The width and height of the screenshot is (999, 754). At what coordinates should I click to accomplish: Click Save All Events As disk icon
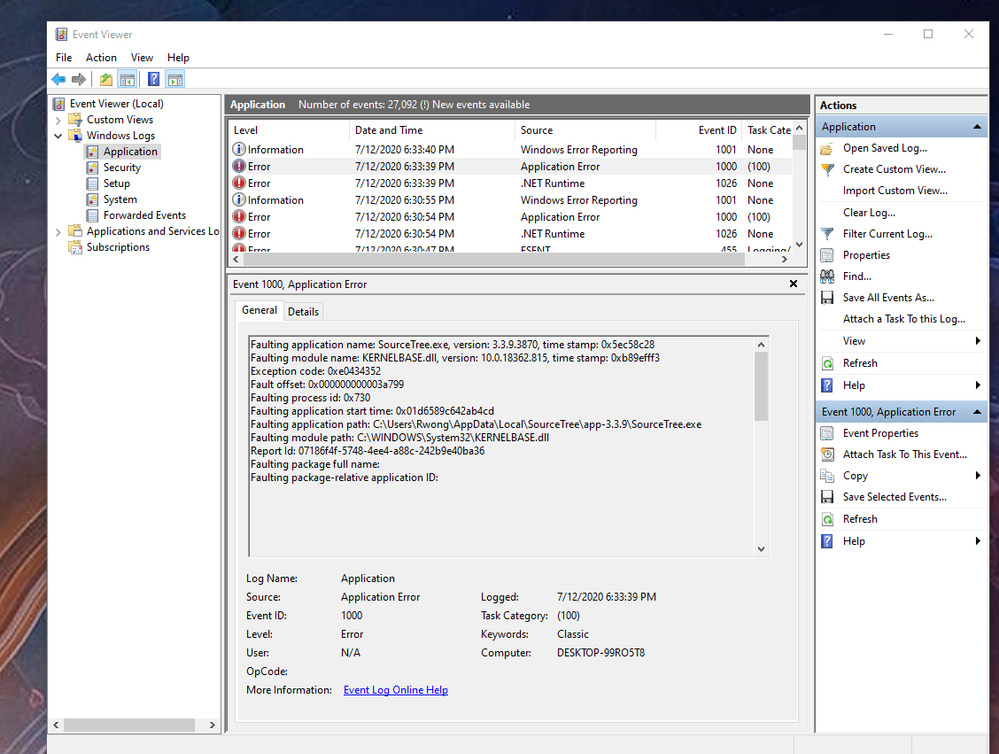tap(827, 298)
